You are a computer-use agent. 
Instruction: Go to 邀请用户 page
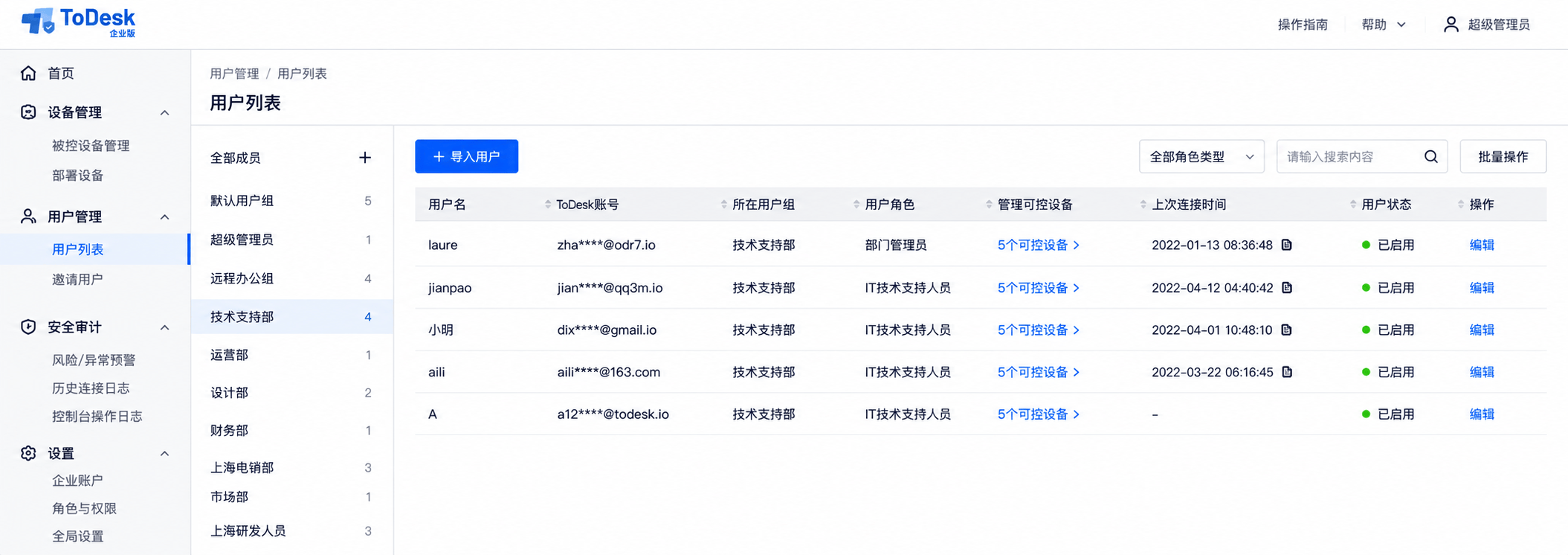click(x=77, y=279)
